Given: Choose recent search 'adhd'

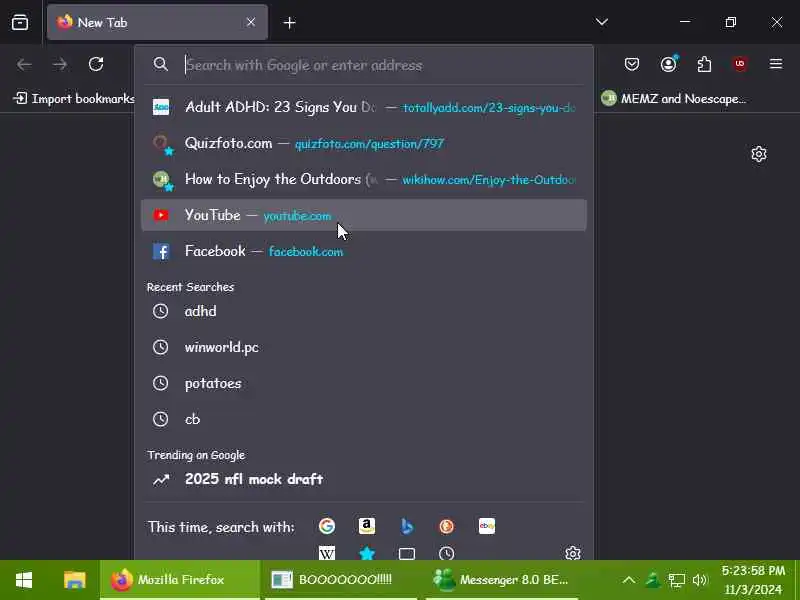Looking at the screenshot, I should click(x=364, y=311).
